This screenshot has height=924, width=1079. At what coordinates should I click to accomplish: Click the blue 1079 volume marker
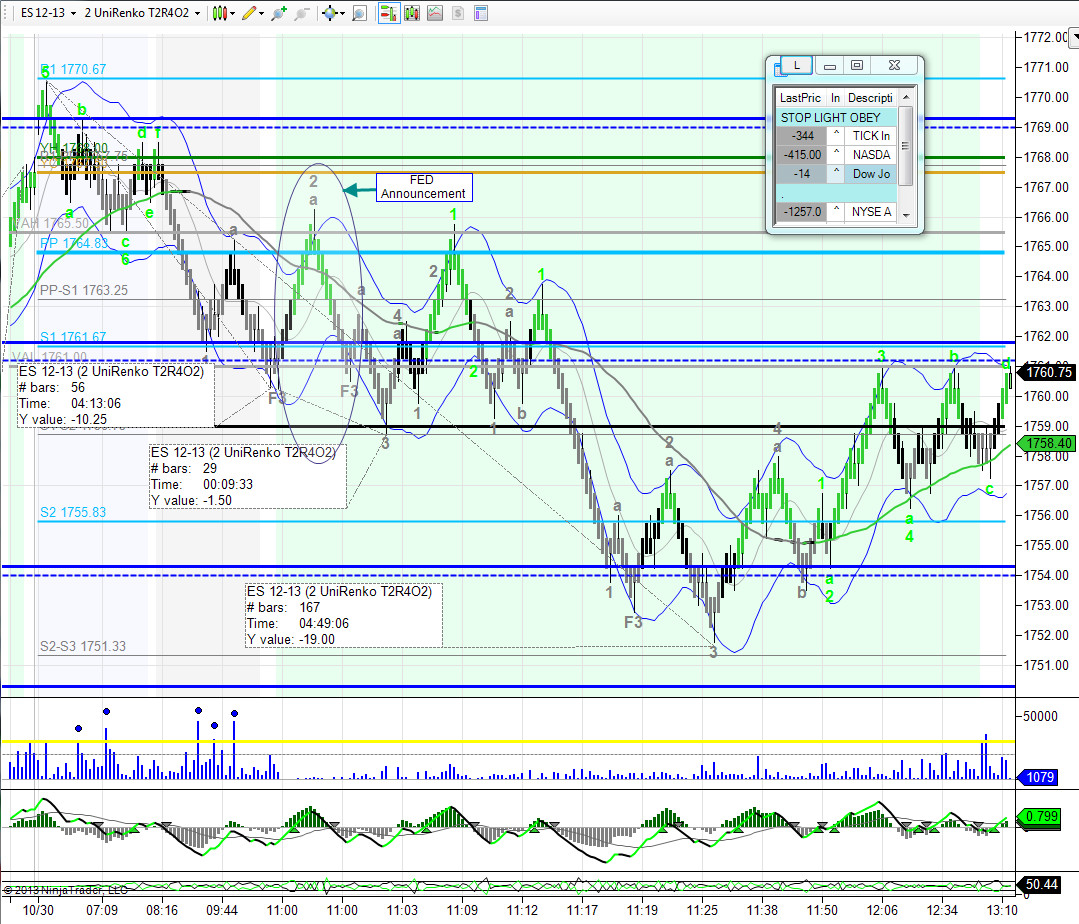(x=1038, y=777)
